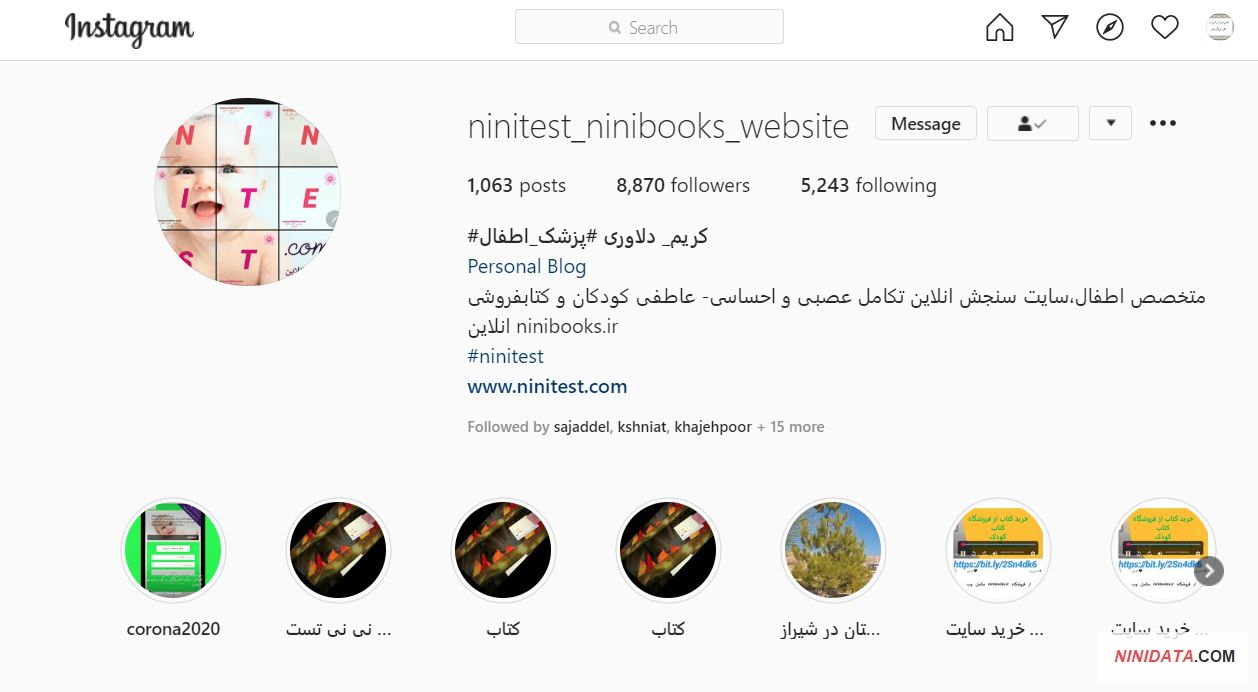This screenshot has width=1258, height=692.
Task: Send a message via Message button
Action: coord(926,124)
